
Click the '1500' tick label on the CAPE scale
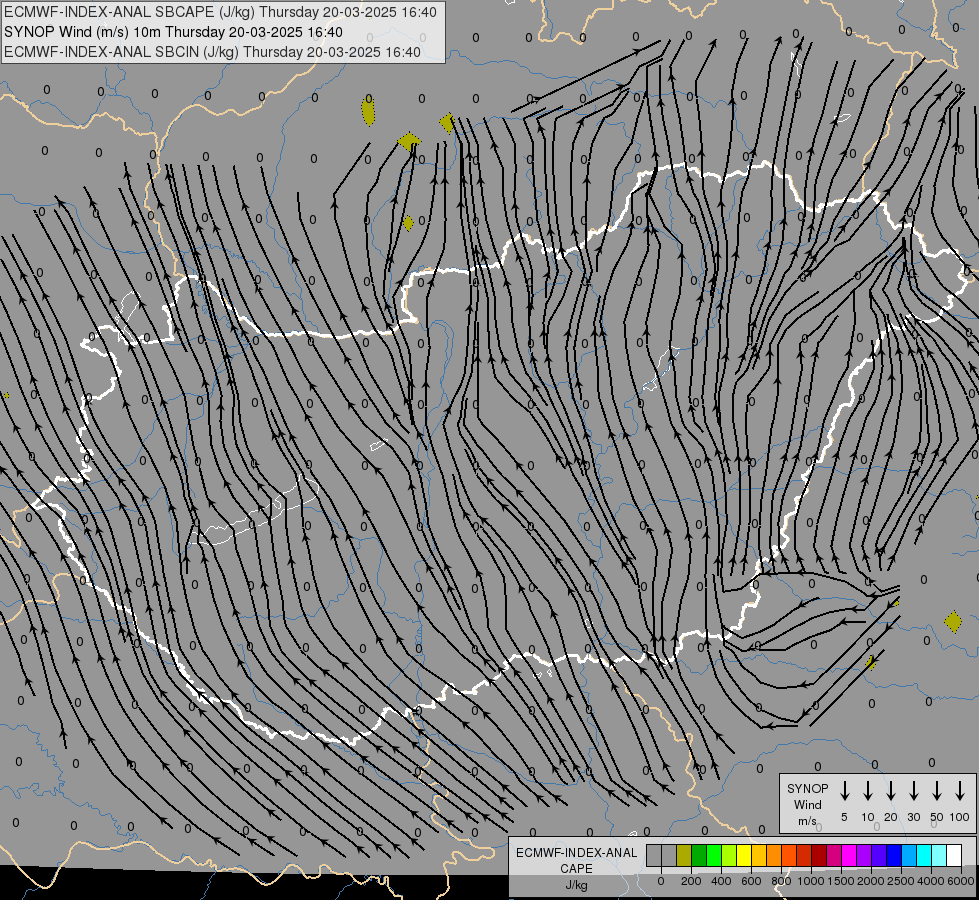tap(841, 881)
